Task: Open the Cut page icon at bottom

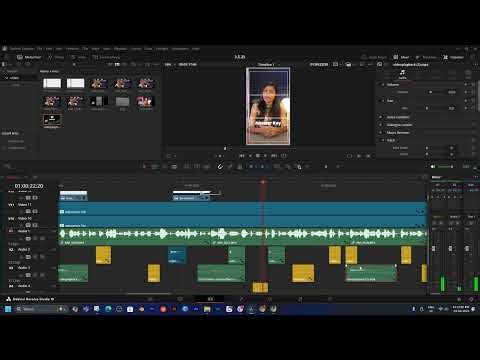Action: coord(180,299)
